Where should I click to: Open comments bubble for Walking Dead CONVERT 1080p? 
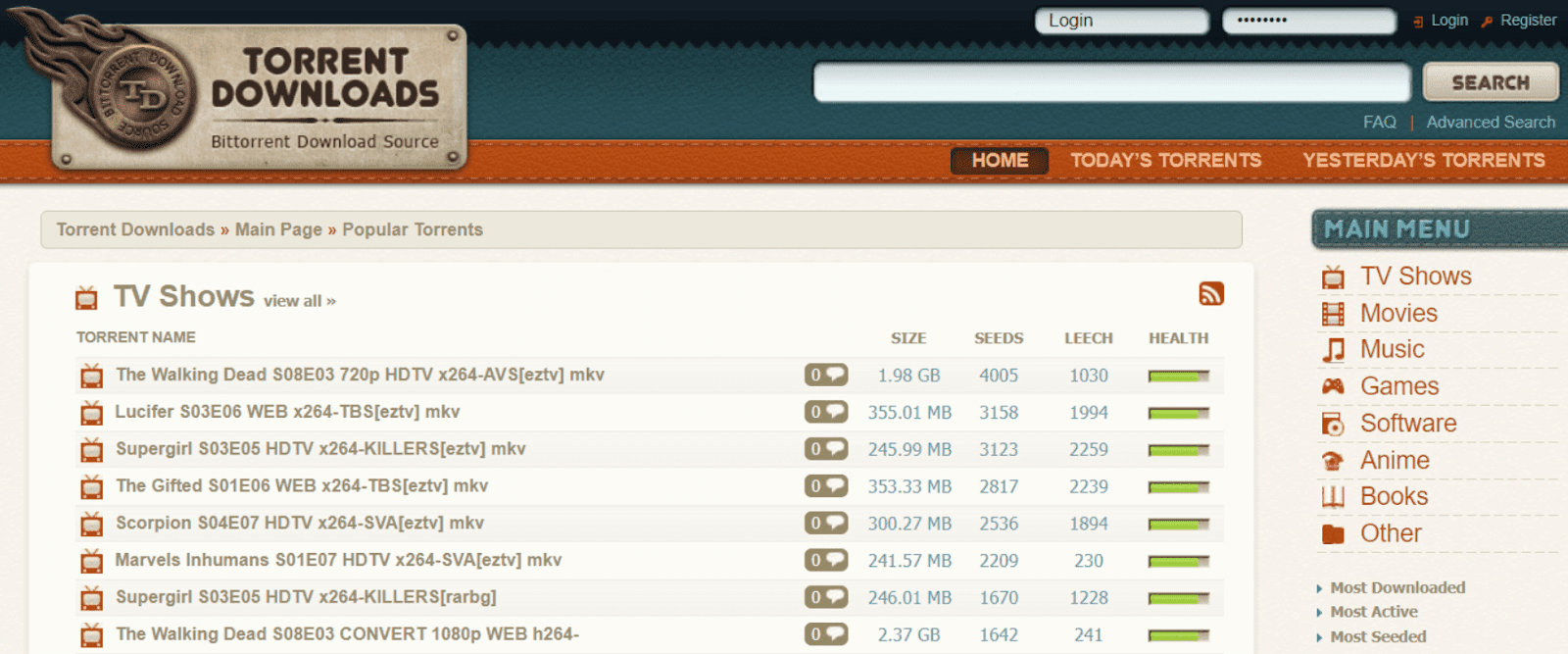(x=826, y=634)
